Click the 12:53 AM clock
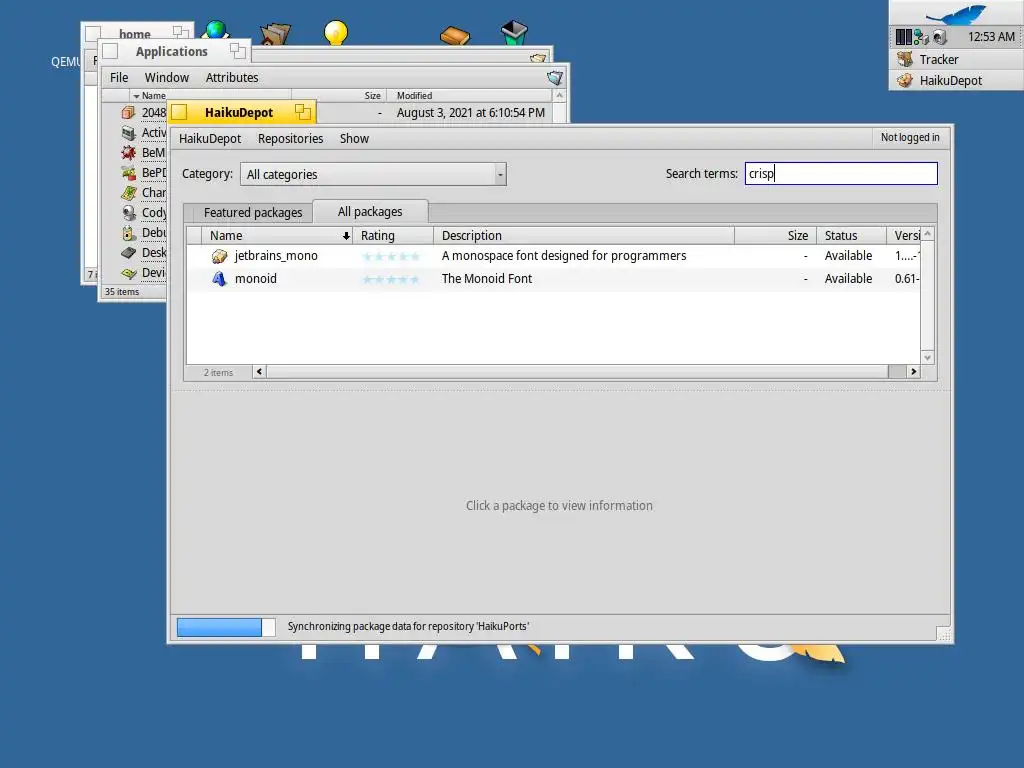 [x=991, y=37]
